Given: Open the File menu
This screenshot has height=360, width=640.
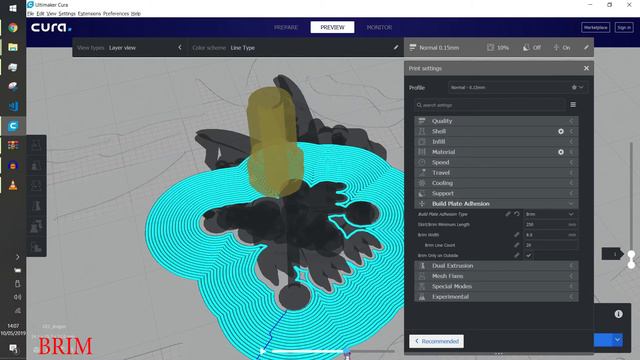Looking at the screenshot, I should pos(31,13).
